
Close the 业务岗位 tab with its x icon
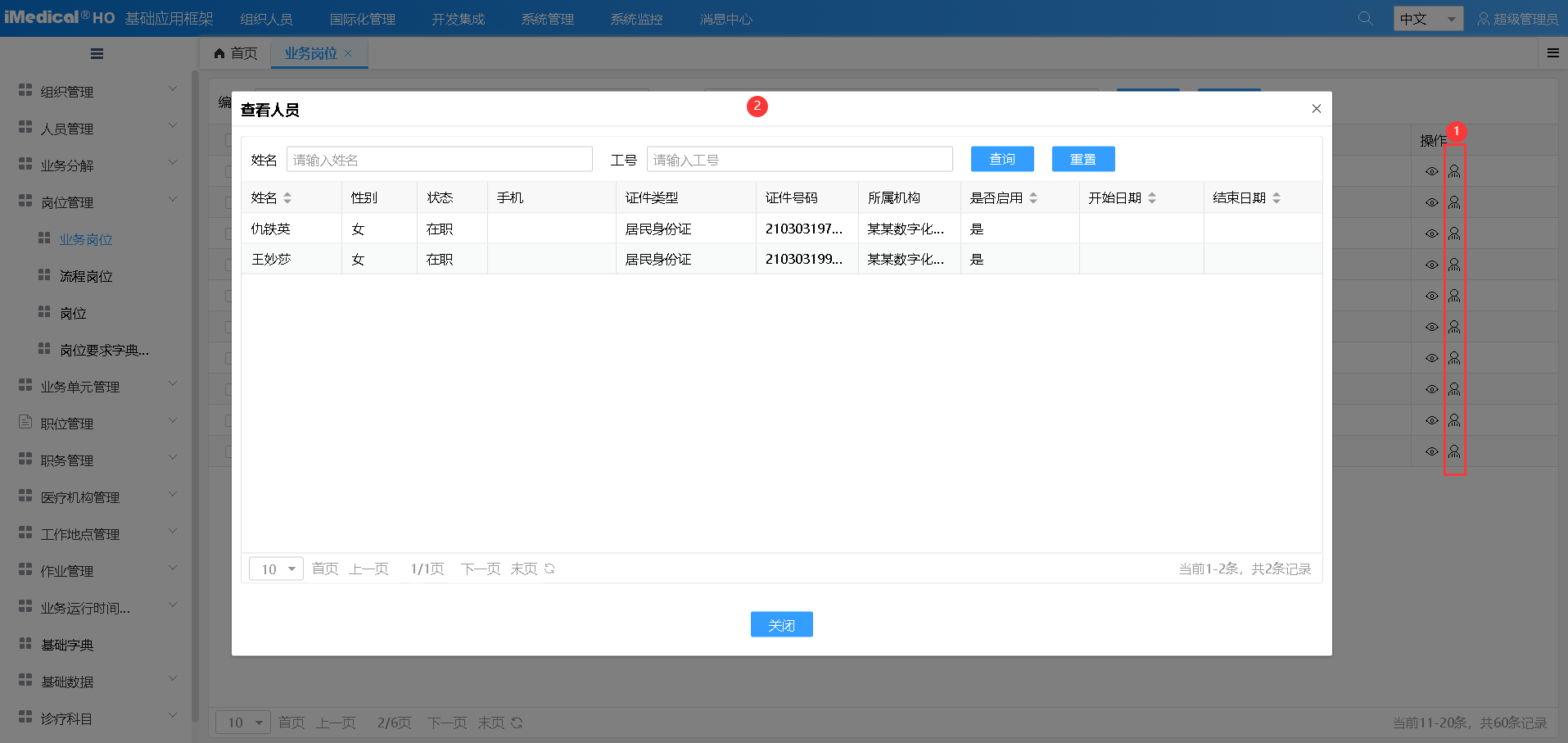tap(348, 53)
